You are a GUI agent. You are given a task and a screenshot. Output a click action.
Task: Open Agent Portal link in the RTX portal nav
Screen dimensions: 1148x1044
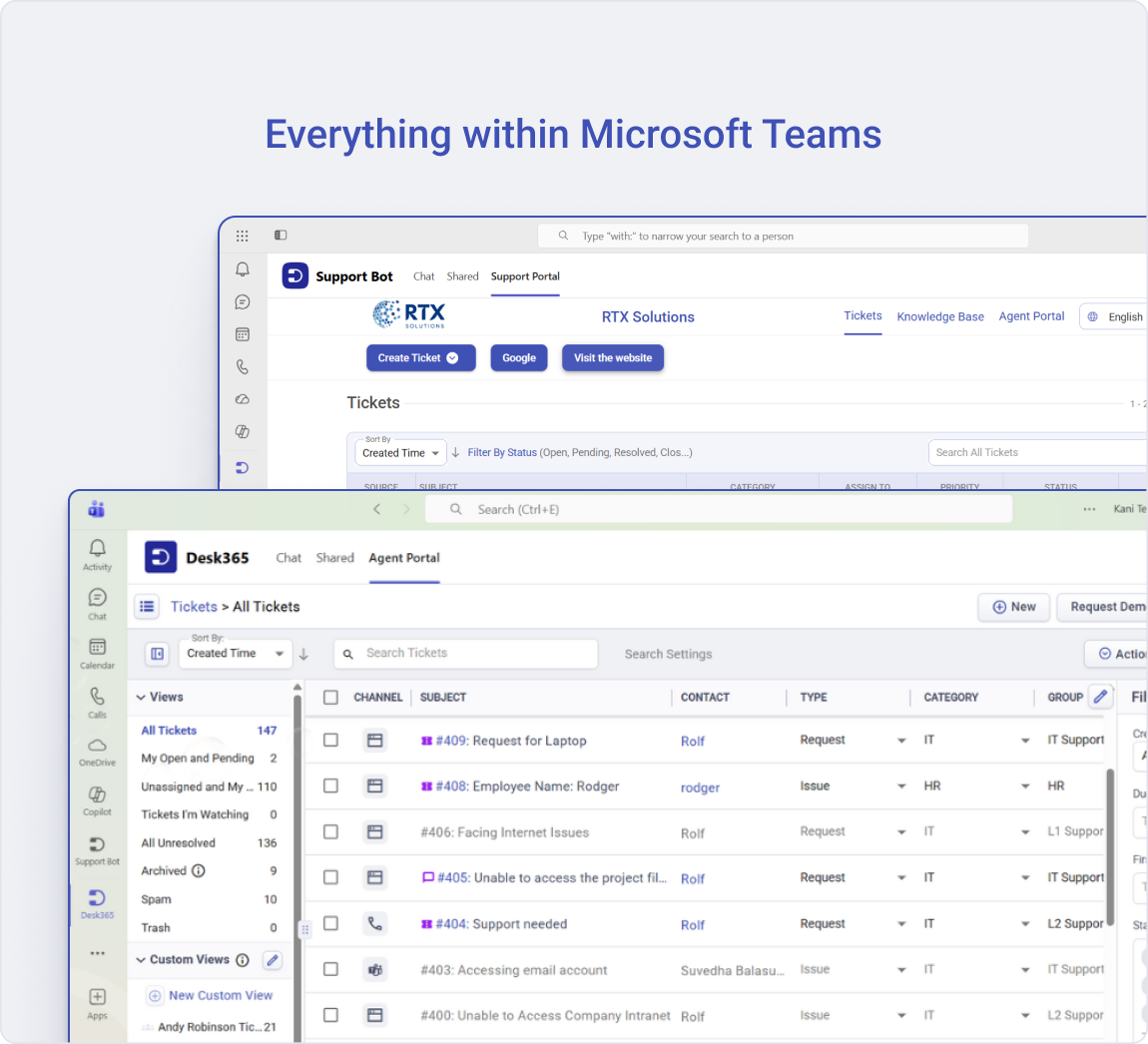pyautogui.click(x=1031, y=316)
